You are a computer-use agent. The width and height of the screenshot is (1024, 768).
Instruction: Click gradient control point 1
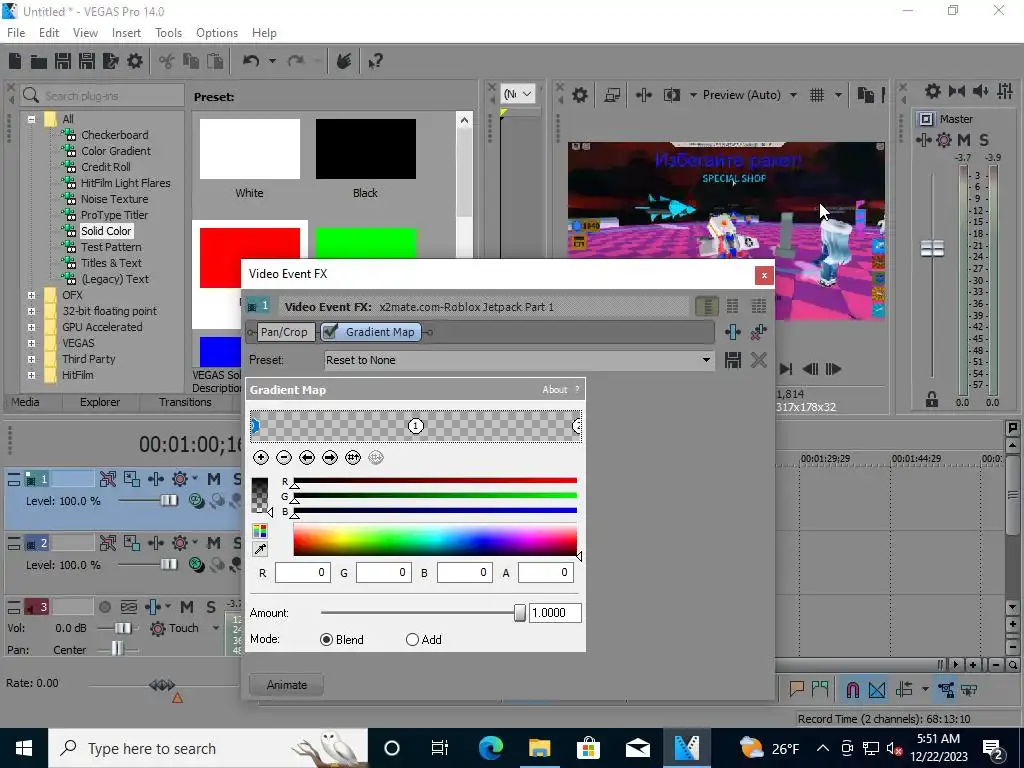416,426
